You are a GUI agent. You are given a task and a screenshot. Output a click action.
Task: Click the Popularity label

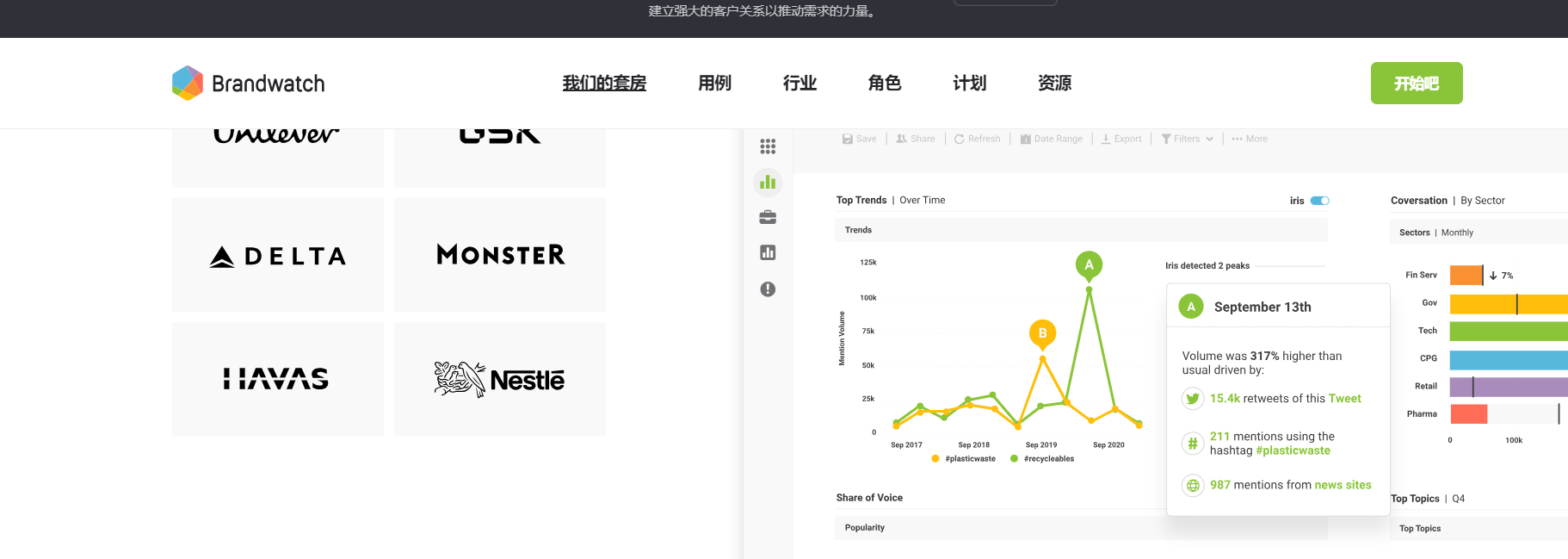coord(865,528)
